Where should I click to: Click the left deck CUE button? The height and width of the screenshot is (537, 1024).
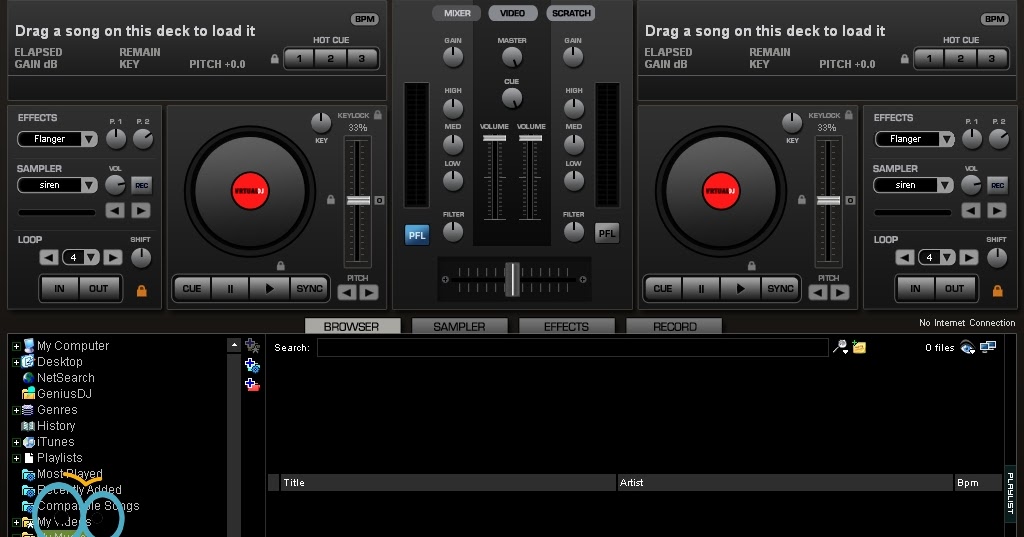point(191,288)
